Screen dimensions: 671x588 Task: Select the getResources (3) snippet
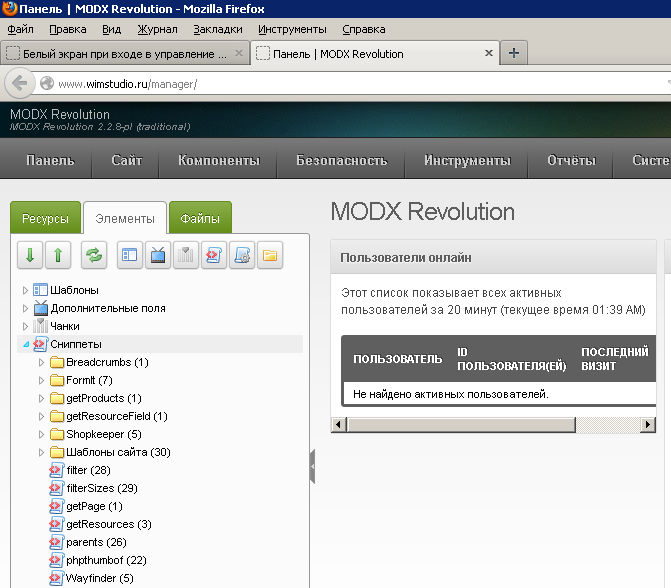point(109,524)
